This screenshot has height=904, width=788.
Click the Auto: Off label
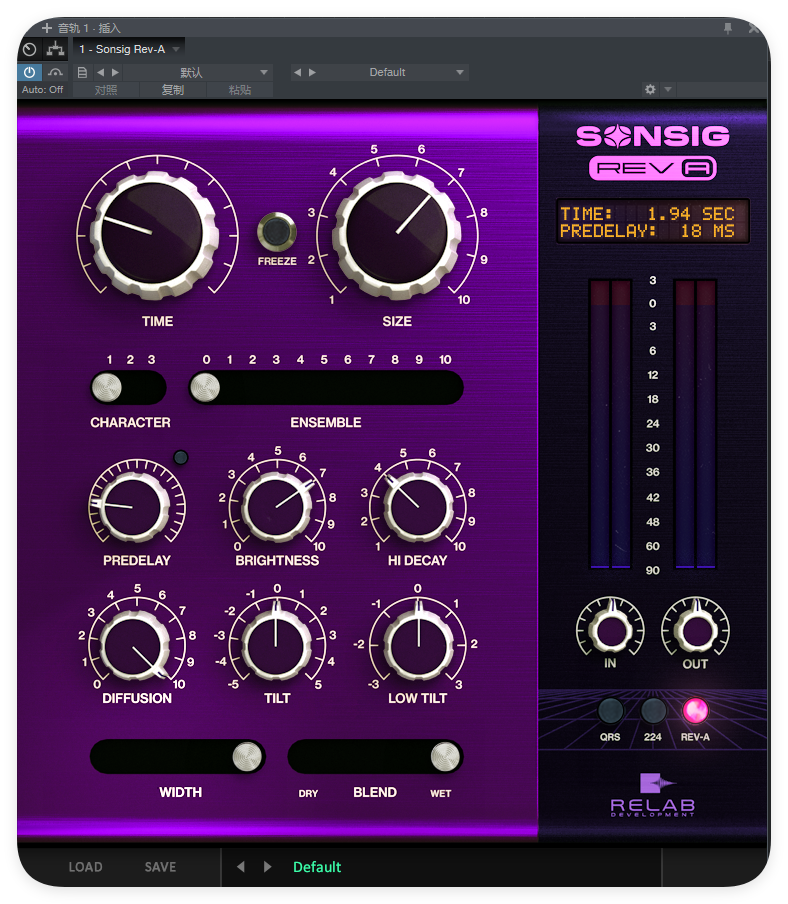point(43,90)
